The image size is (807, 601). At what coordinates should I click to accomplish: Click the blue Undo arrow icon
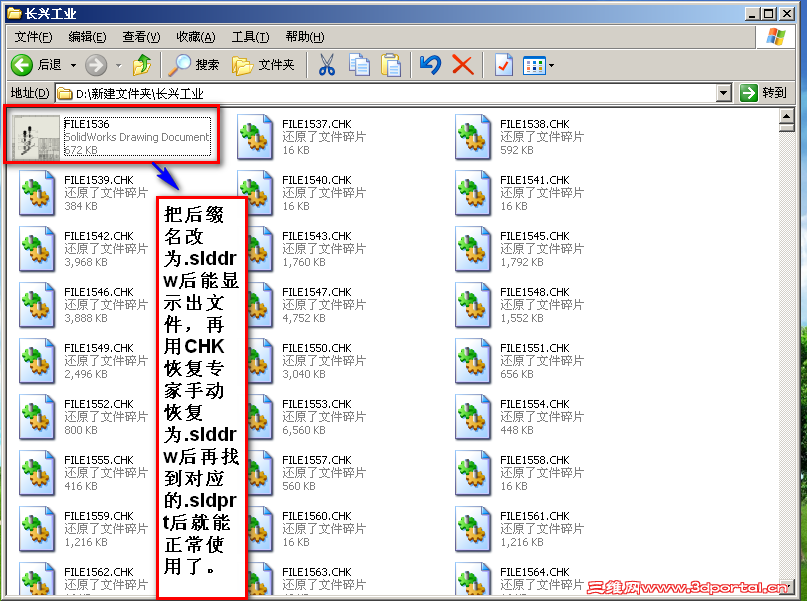coord(430,65)
